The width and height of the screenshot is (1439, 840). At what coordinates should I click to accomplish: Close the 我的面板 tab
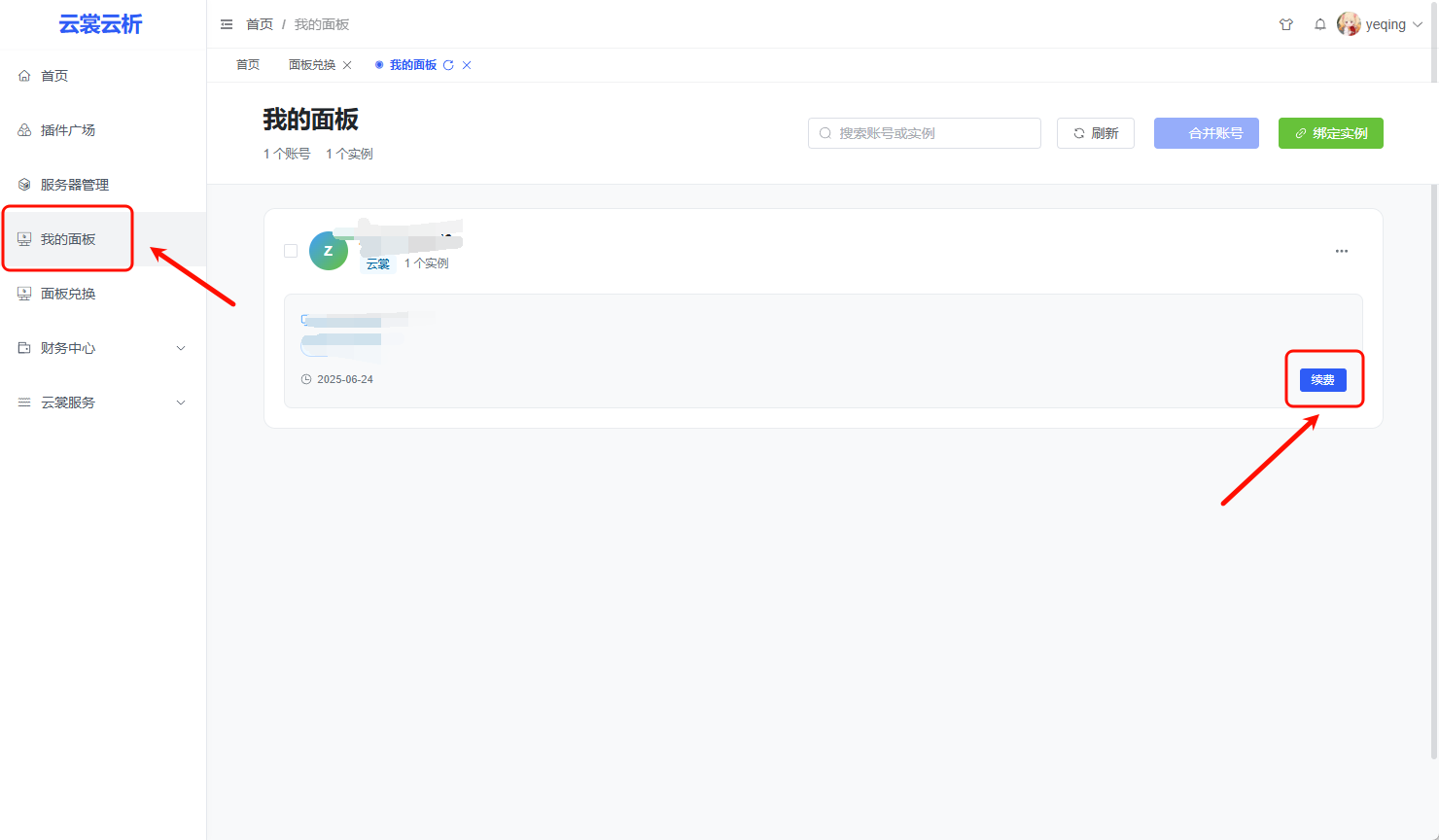click(467, 65)
